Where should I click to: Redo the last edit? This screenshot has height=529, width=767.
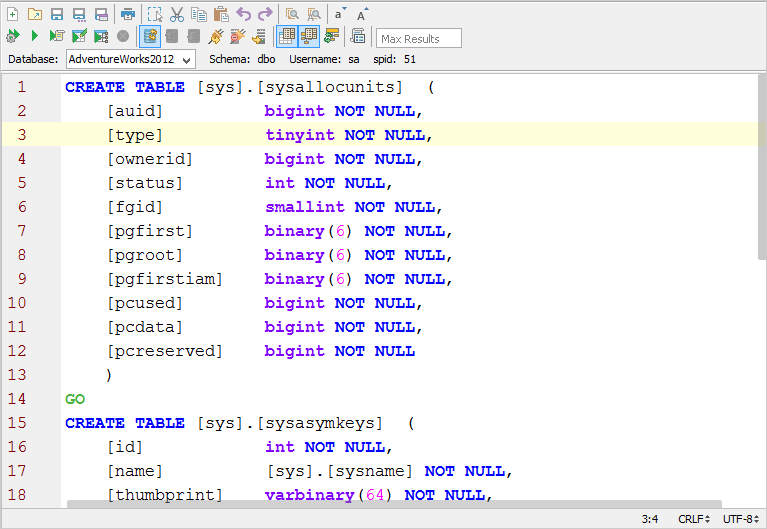point(265,15)
